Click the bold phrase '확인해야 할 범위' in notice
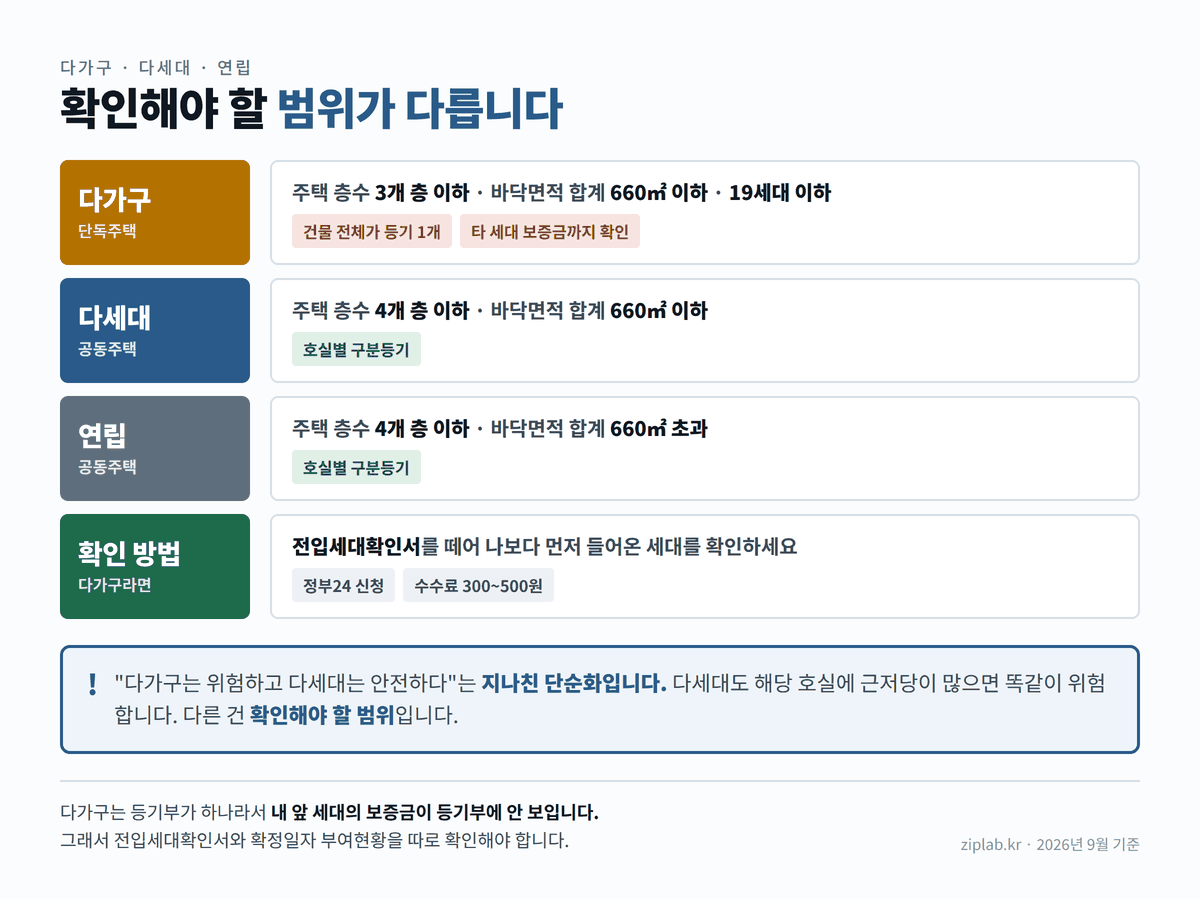 (322, 714)
